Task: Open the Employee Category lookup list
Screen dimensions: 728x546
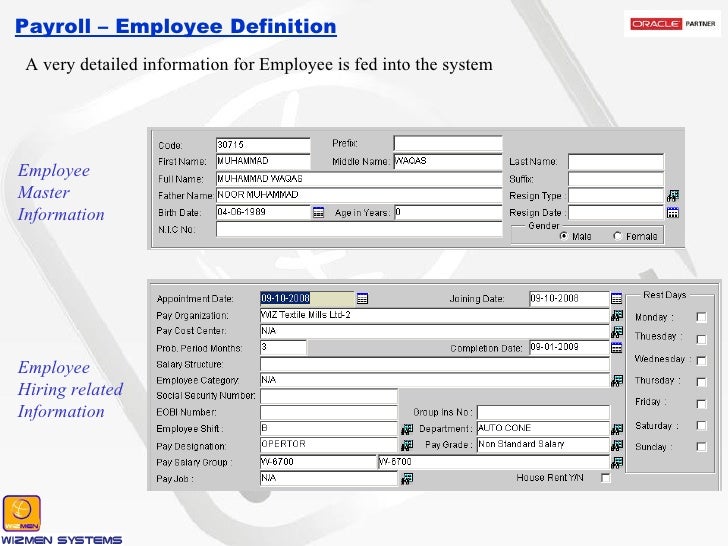Action: (617, 381)
